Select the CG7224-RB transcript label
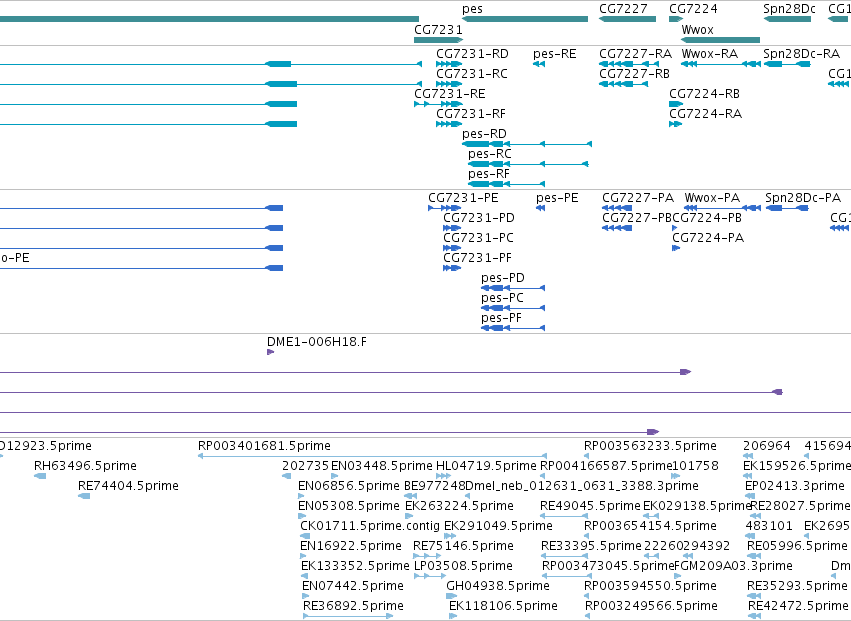Image resolution: width=851 pixels, height=621 pixels. [x=704, y=94]
